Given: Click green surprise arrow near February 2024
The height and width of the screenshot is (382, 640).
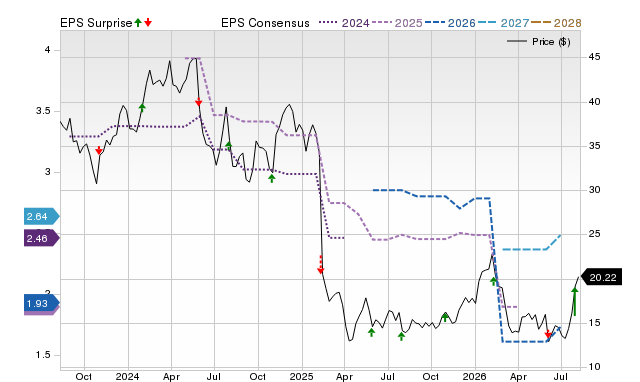Looking at the screenshot, I should pyautogui.click(x=142, y=108).
